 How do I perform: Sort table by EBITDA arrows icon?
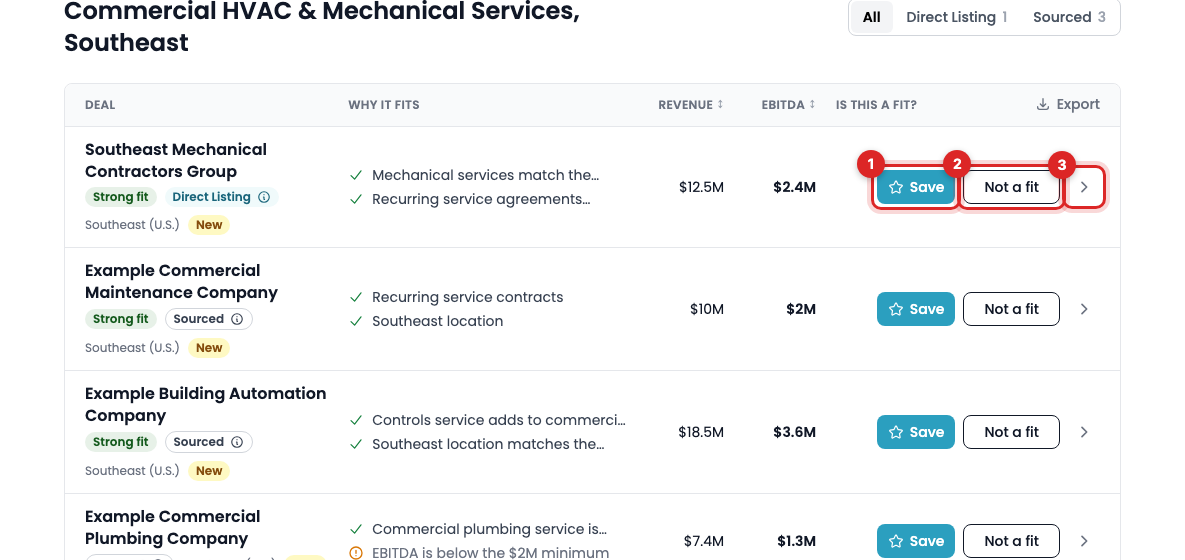[x=812, y=104]
